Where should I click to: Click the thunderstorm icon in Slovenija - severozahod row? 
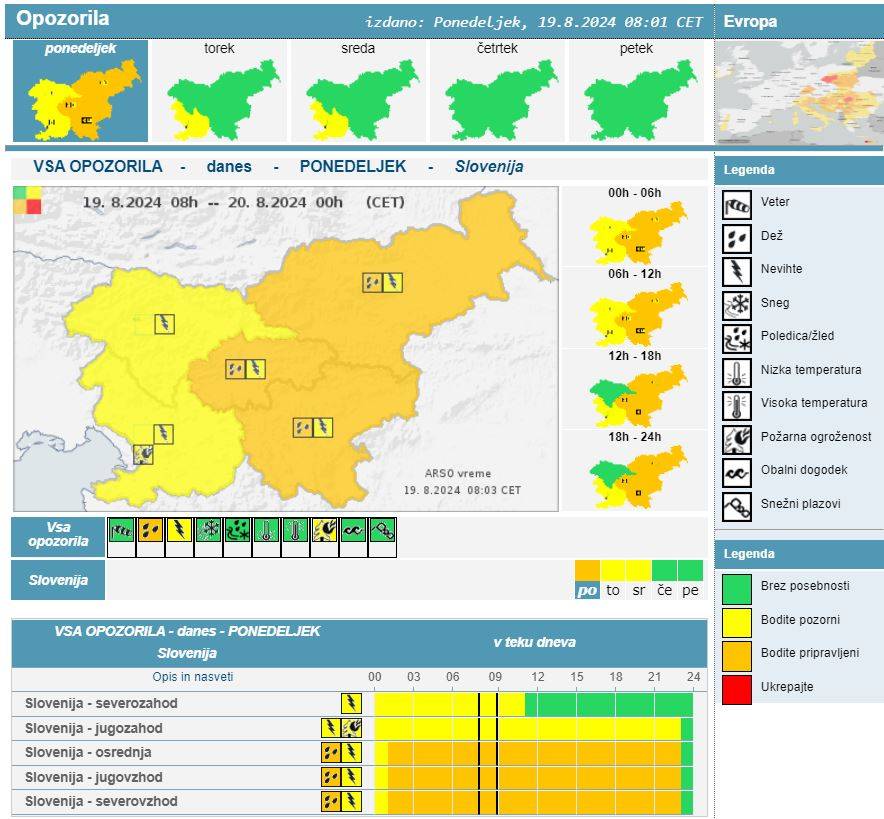[x=351, y=704]
